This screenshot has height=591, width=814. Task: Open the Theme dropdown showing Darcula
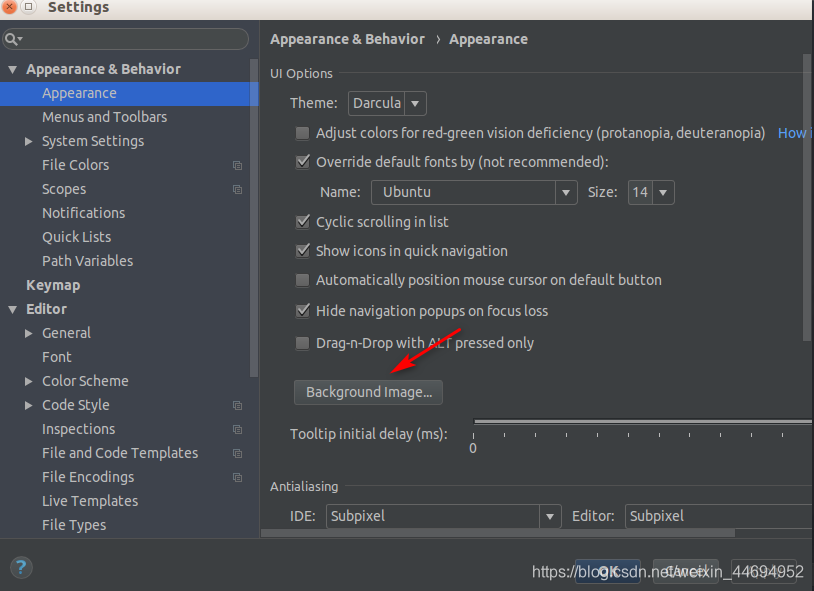click(387, 103)
